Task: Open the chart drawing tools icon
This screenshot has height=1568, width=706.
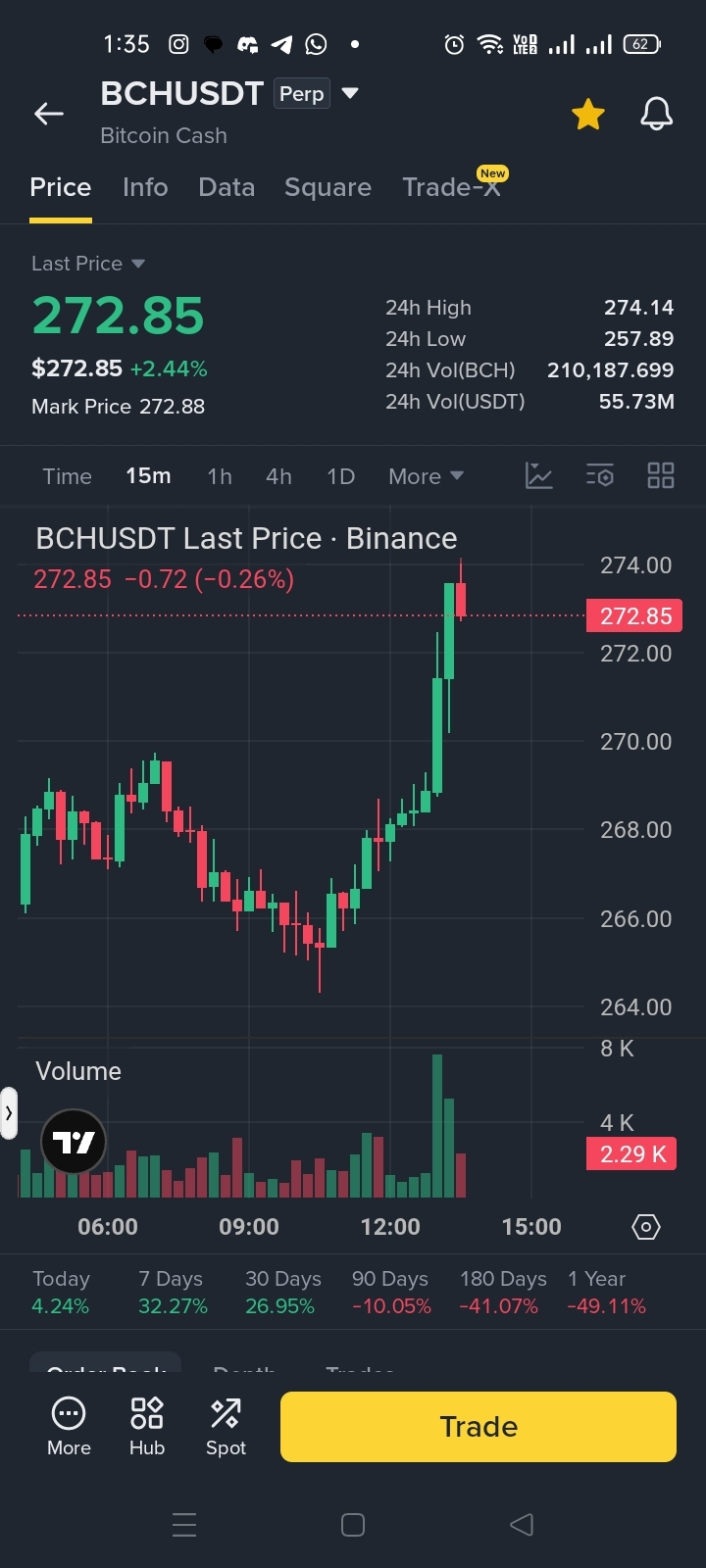Action: point(539,476)
